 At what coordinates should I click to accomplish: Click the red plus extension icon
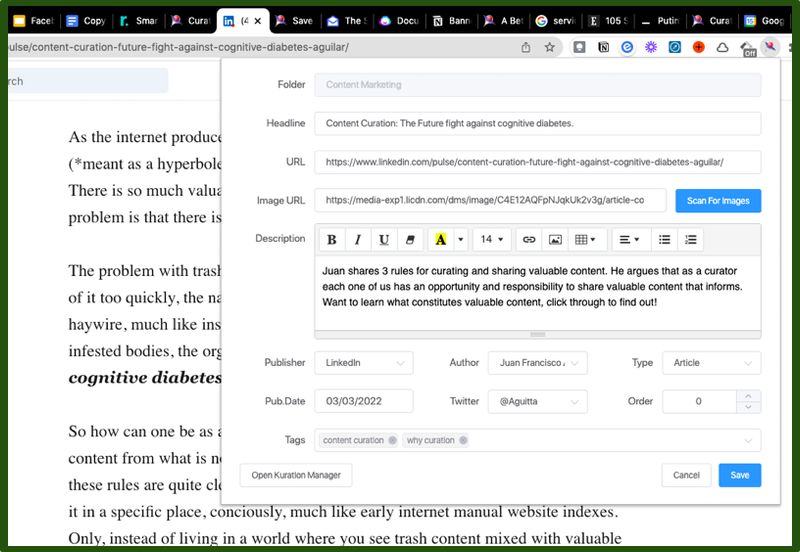698,47
